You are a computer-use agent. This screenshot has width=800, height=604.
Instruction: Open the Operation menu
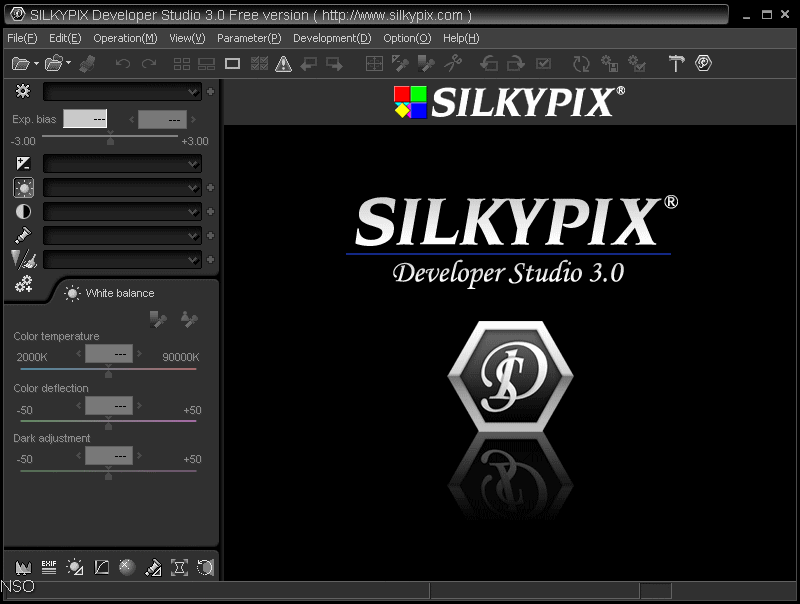click(126, 38)
